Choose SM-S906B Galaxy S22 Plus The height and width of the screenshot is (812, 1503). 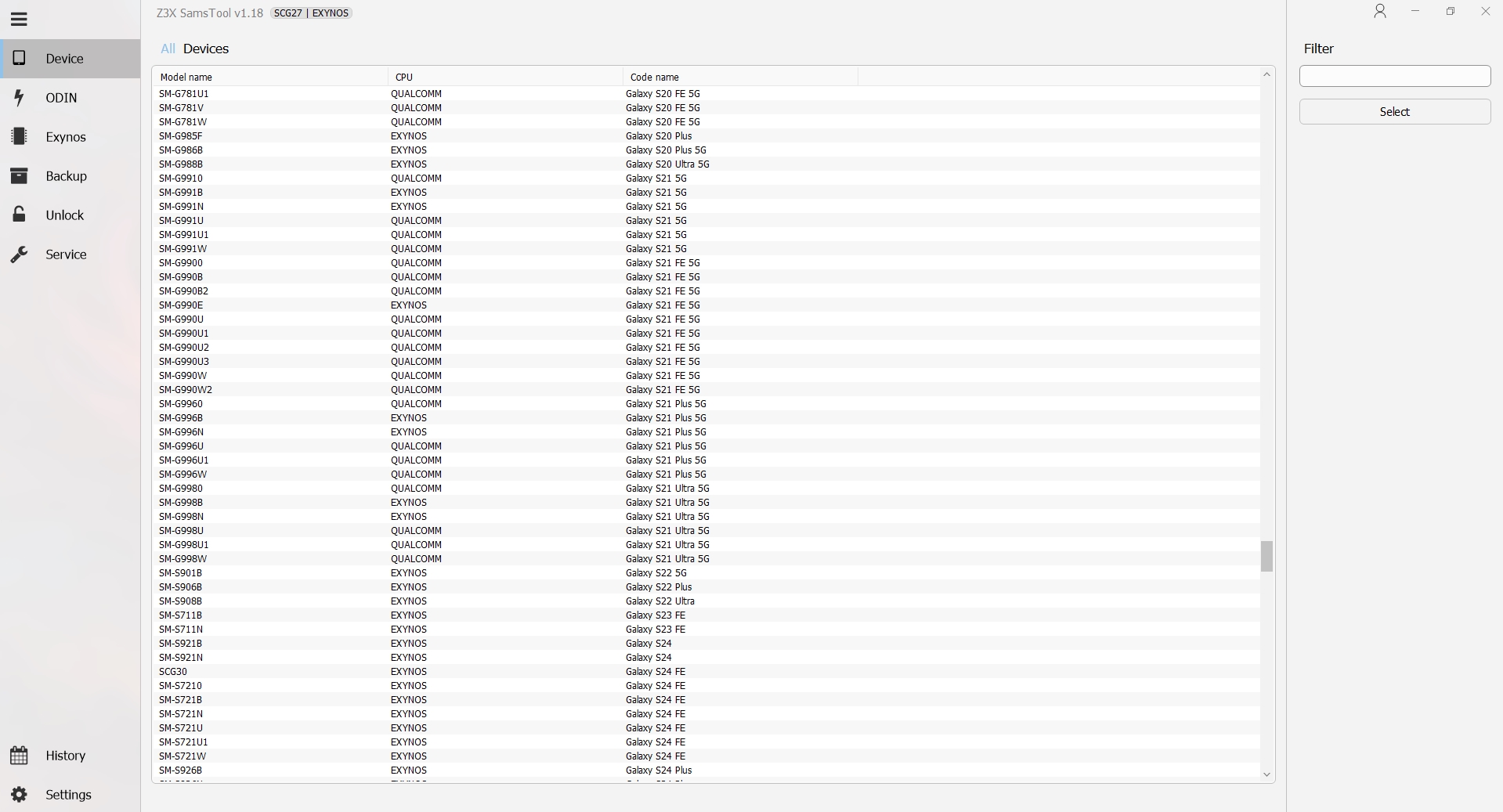[x=706, y=587]
